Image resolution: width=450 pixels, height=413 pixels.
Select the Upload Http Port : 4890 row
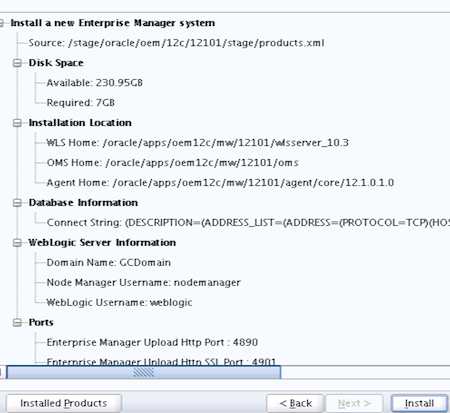[152, 342]
